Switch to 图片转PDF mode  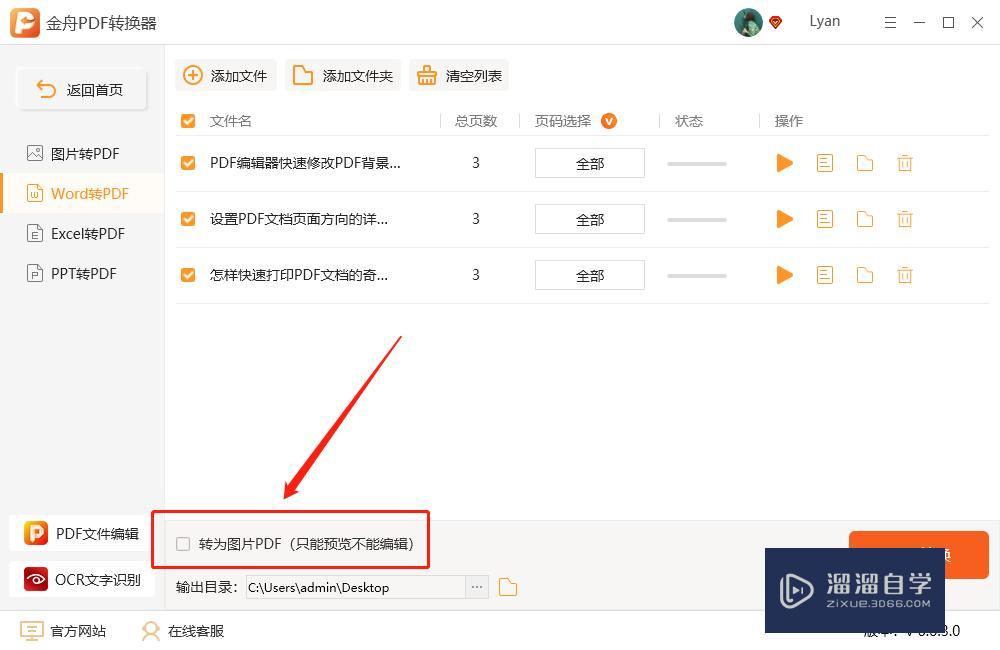[82, 154]
